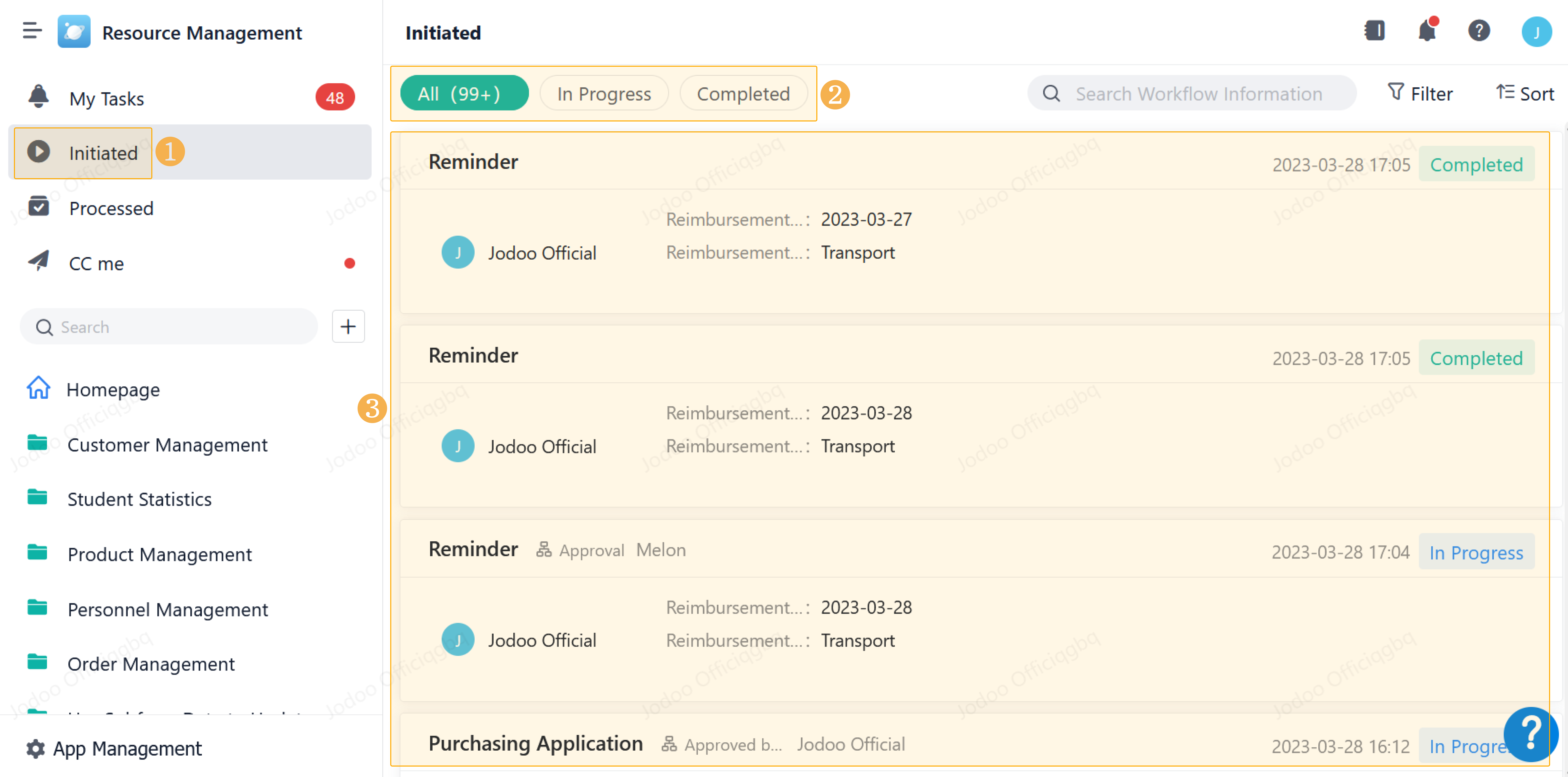Select the All (99+) tab
The image size is (1568, 777).
pyautogui.click(x=464, y=93)
